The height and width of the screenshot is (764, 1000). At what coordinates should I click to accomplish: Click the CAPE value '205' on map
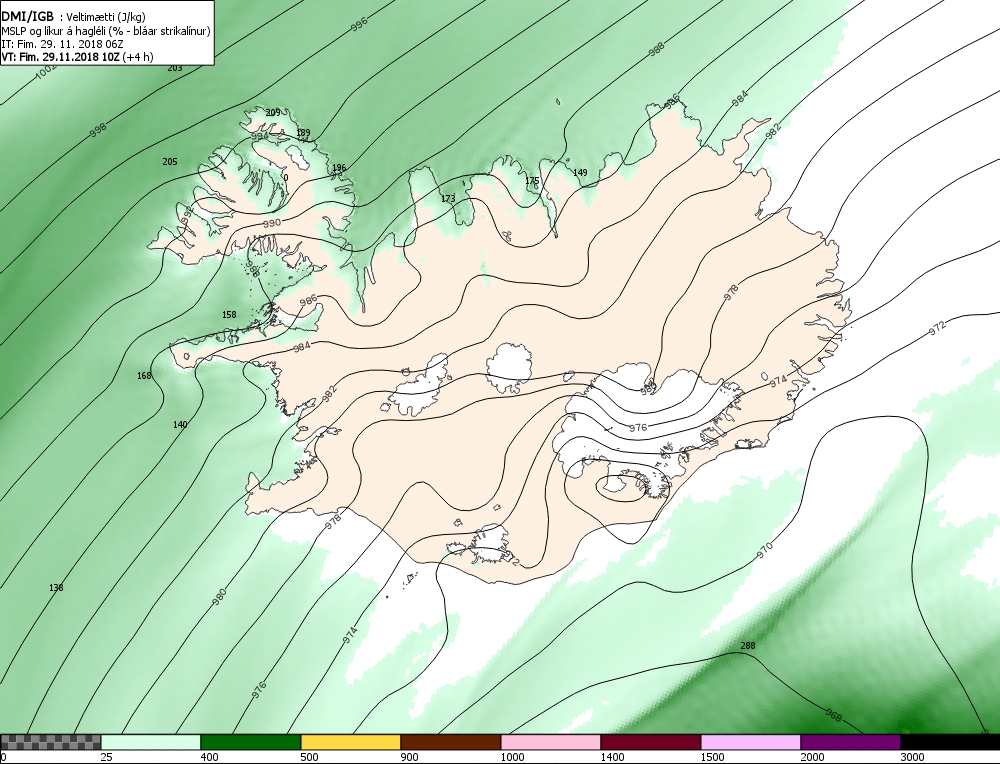[x=170, y=162]
